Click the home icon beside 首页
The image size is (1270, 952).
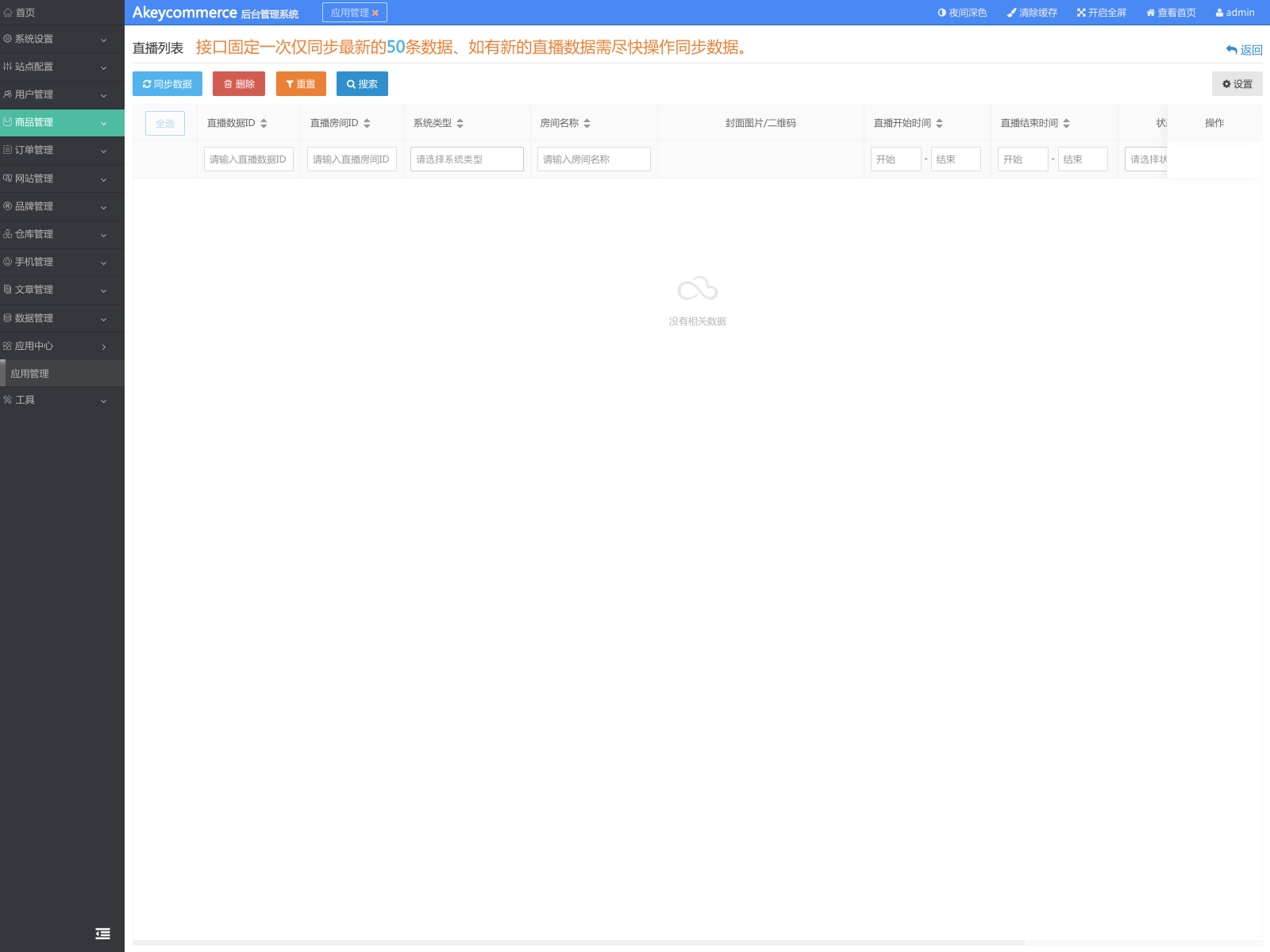pos(8,13)
